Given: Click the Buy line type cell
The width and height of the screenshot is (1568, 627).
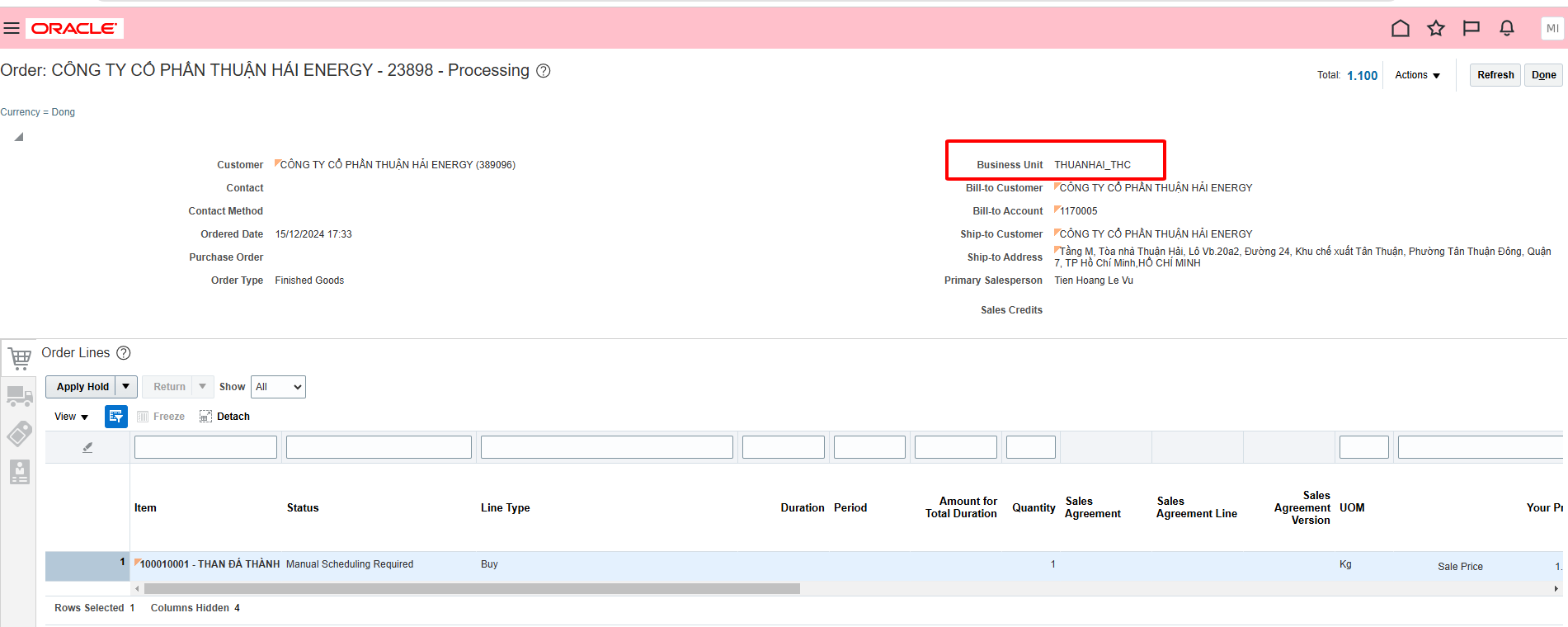Looking at the screenshot, I should [x=489, y=564].
